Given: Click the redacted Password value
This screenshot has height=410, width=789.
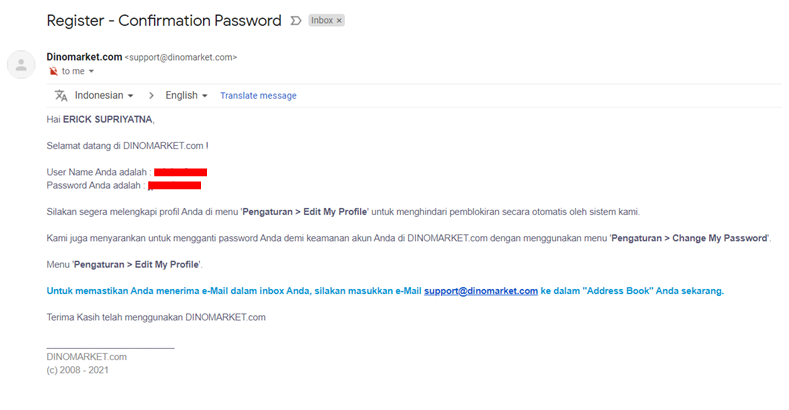Looking at the screenshot, I should (175, 186).
